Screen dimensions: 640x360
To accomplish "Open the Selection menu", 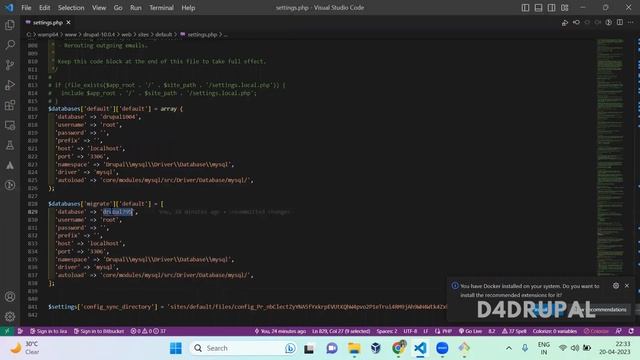I will point(71,8).
